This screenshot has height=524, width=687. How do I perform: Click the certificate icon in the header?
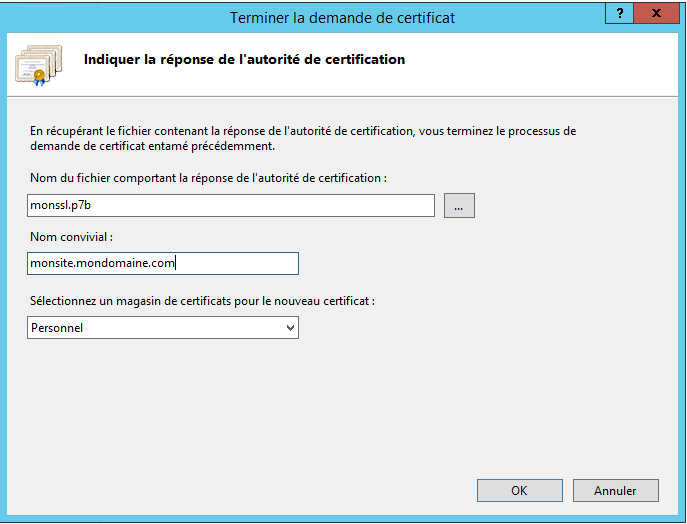click(x=39, y=65)
